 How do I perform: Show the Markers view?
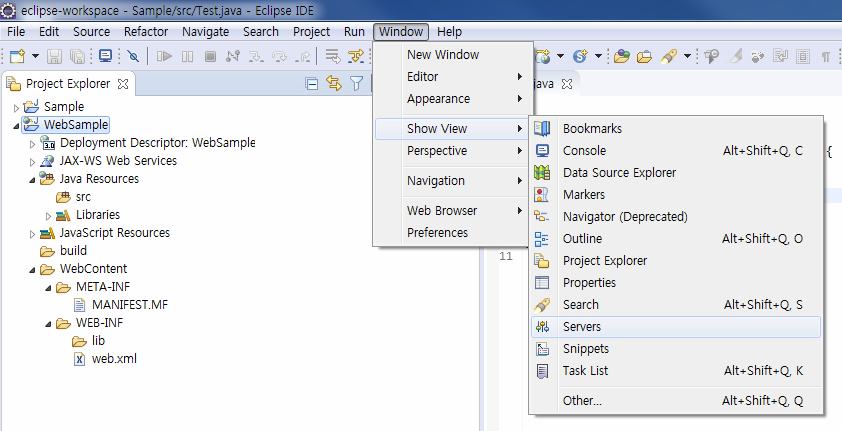click(676, 195)
